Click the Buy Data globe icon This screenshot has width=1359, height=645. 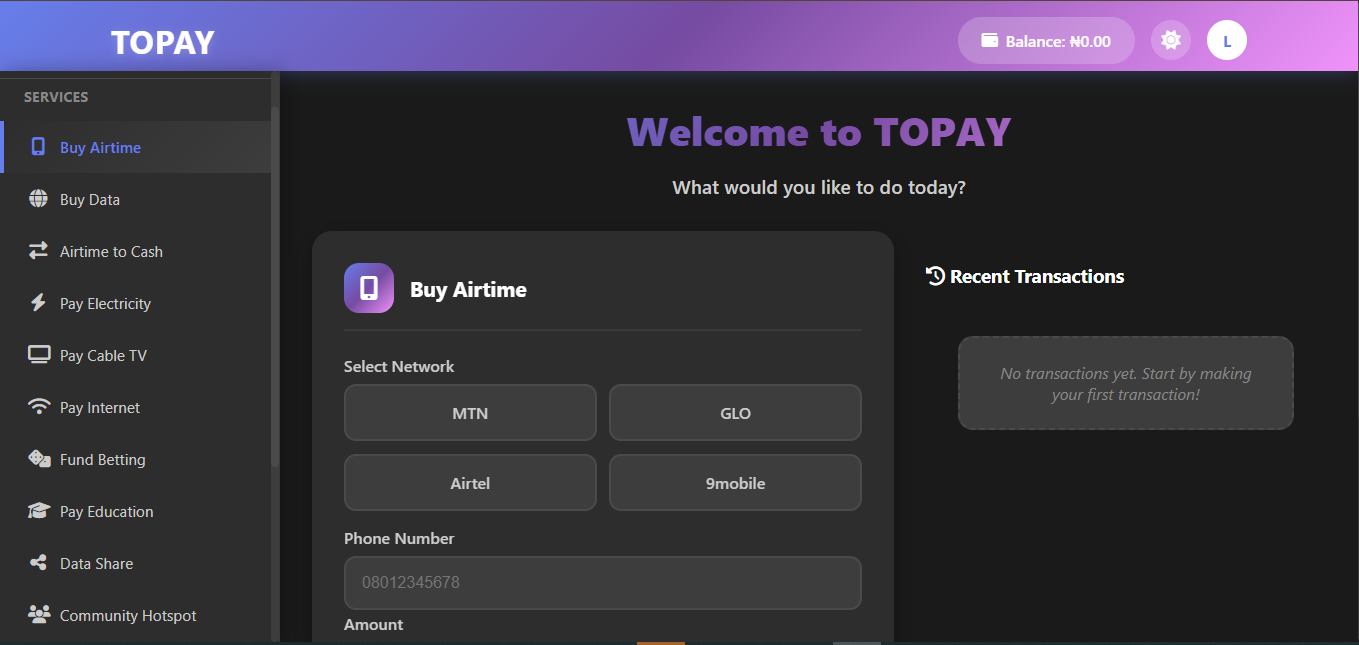tap(38, 199)
